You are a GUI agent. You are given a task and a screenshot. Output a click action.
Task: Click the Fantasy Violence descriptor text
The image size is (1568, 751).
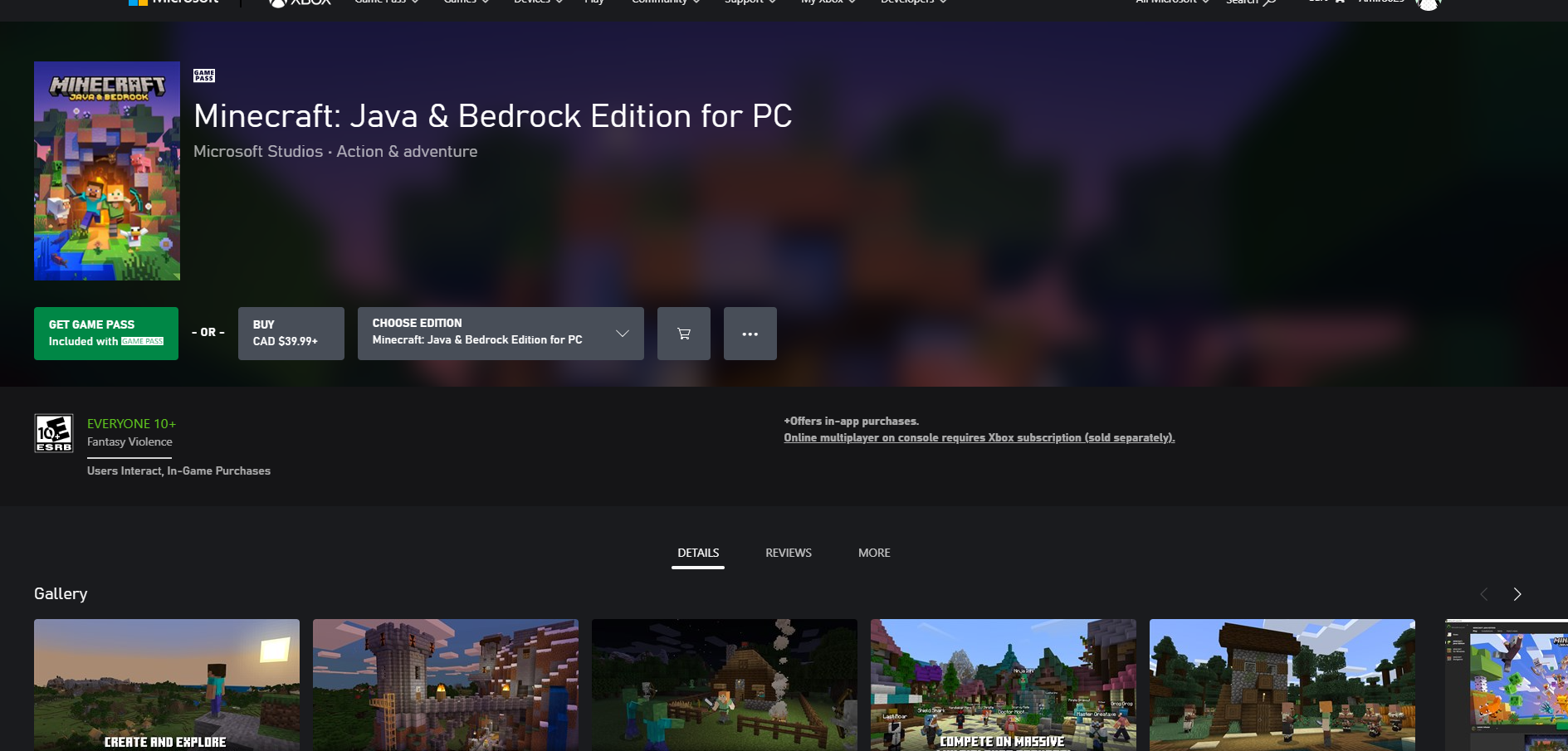coord(129,442)
